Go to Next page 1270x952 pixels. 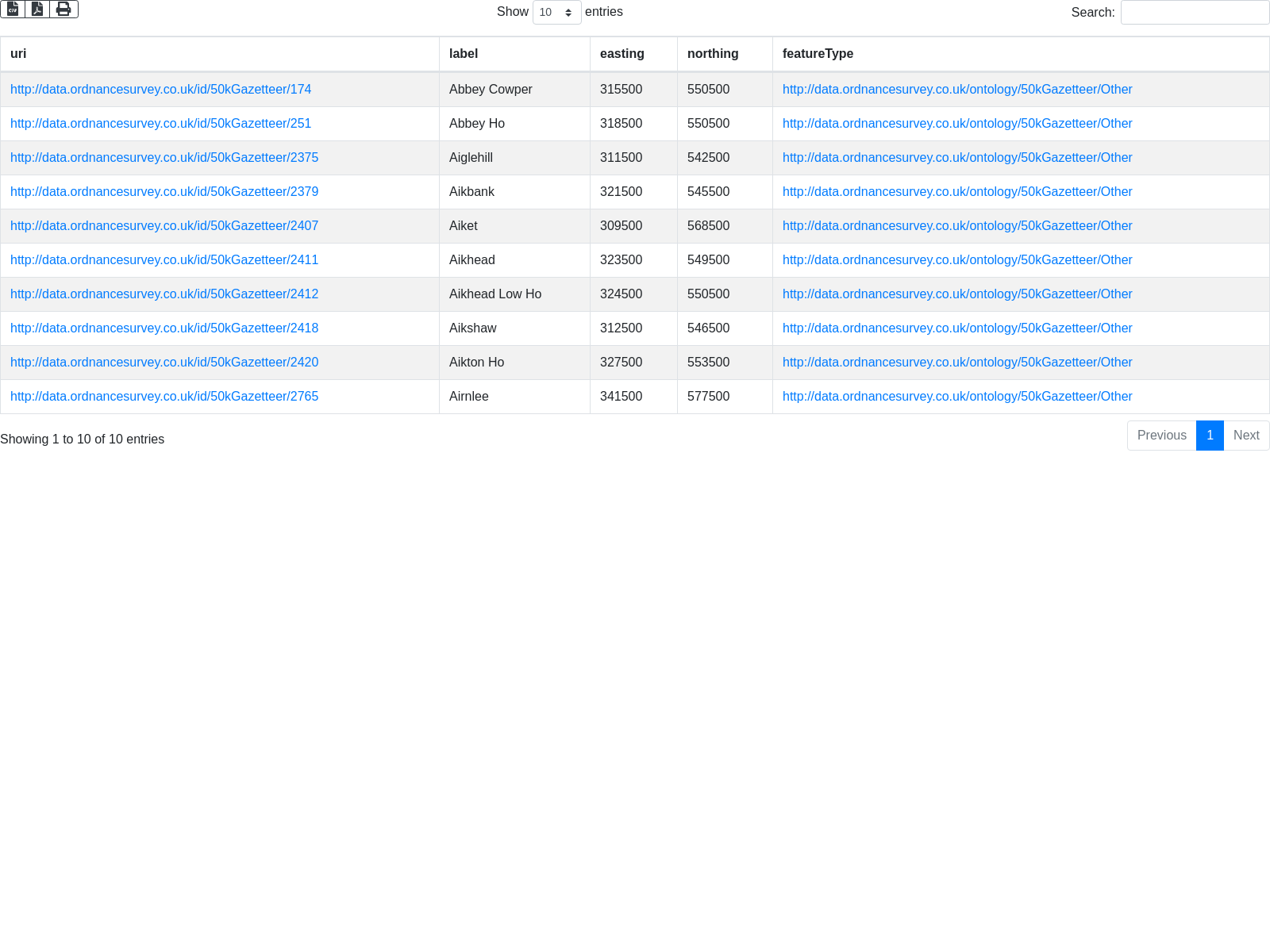1246,436
